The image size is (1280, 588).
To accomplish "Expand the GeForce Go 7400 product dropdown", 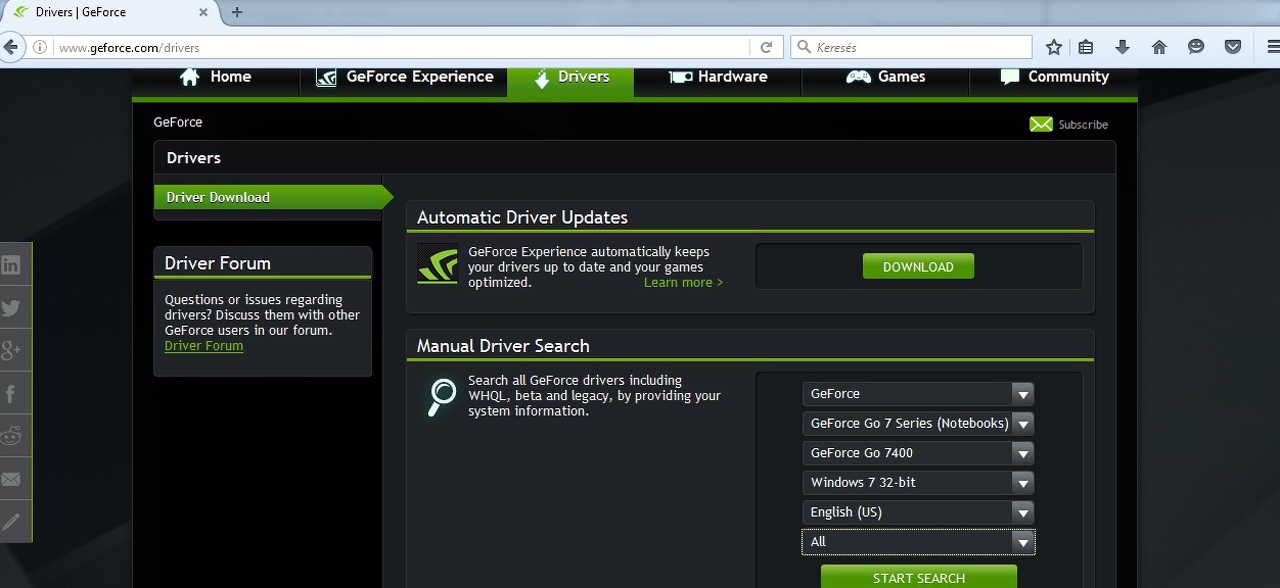I will [918, 453].
